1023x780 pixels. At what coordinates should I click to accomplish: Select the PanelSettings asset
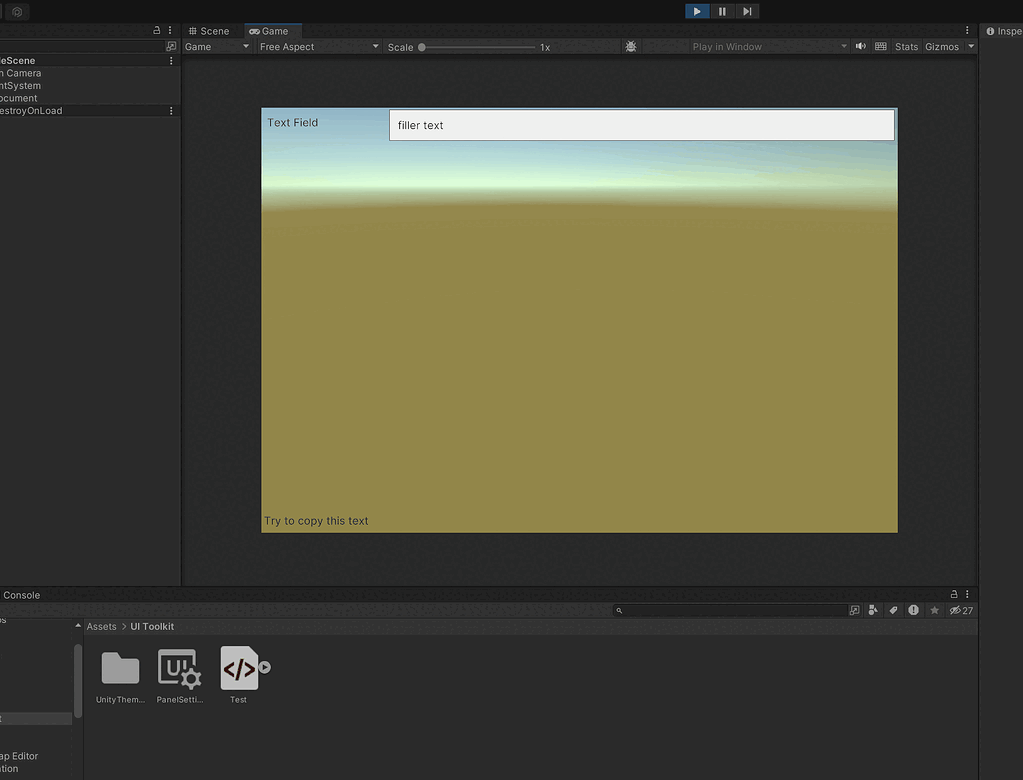pos(178,670)
